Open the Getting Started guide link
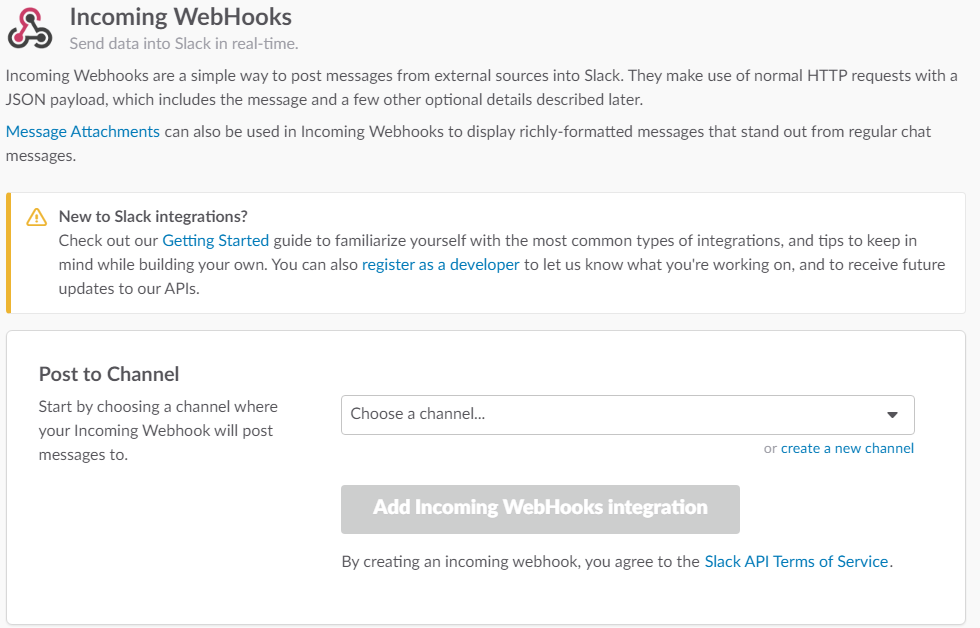The image size is (980, 628). (x=215, y=241)
